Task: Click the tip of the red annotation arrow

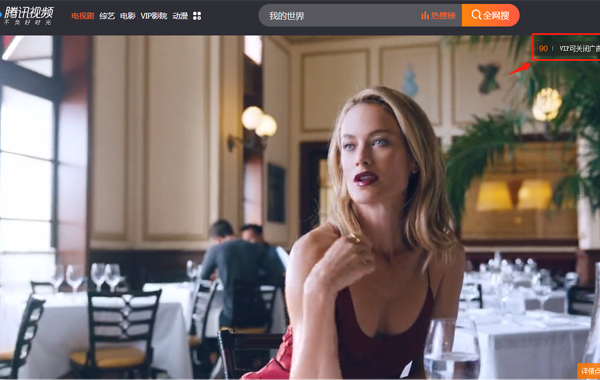Action: (530, 64)
